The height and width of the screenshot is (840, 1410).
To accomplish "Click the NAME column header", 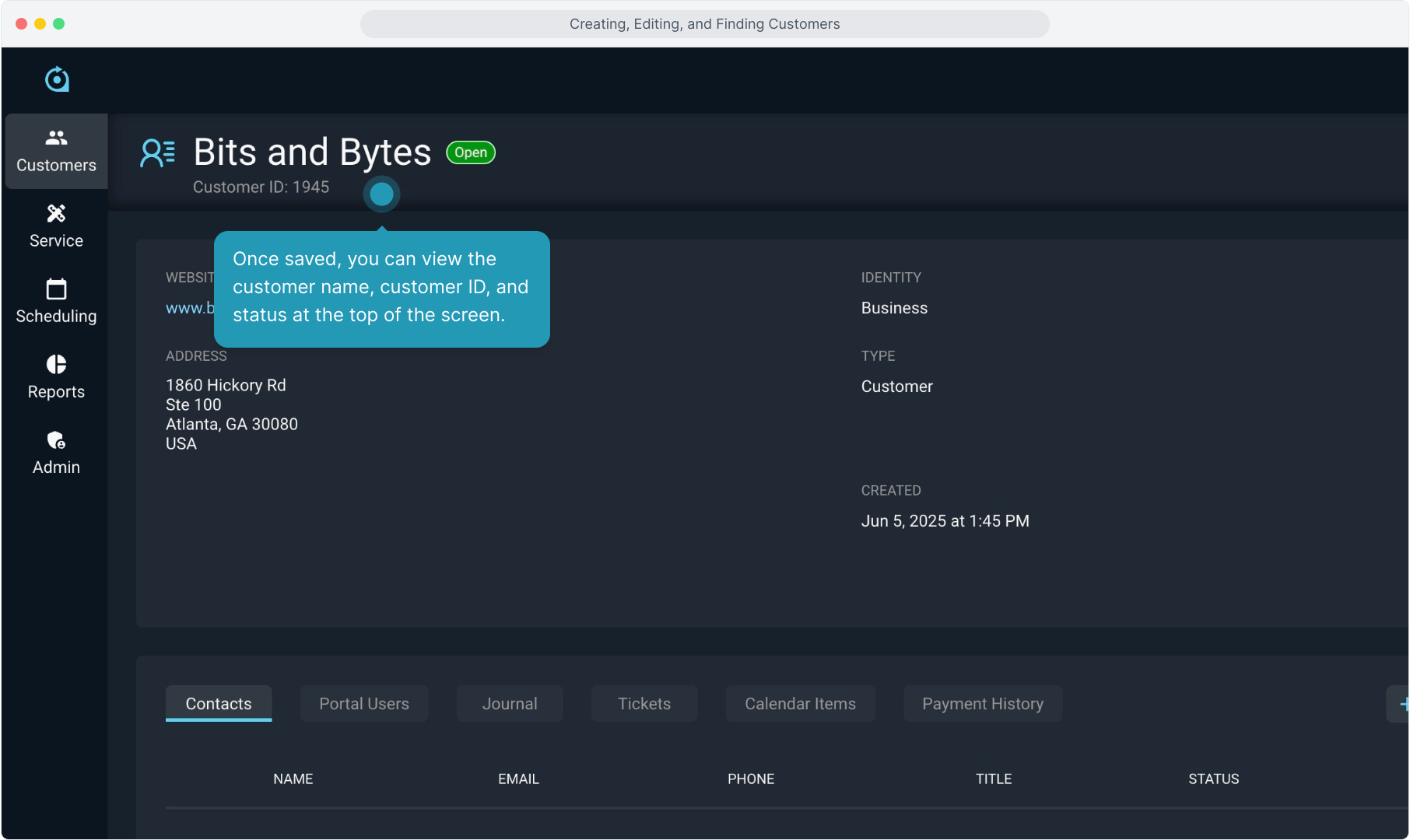I will coord(293,779).
